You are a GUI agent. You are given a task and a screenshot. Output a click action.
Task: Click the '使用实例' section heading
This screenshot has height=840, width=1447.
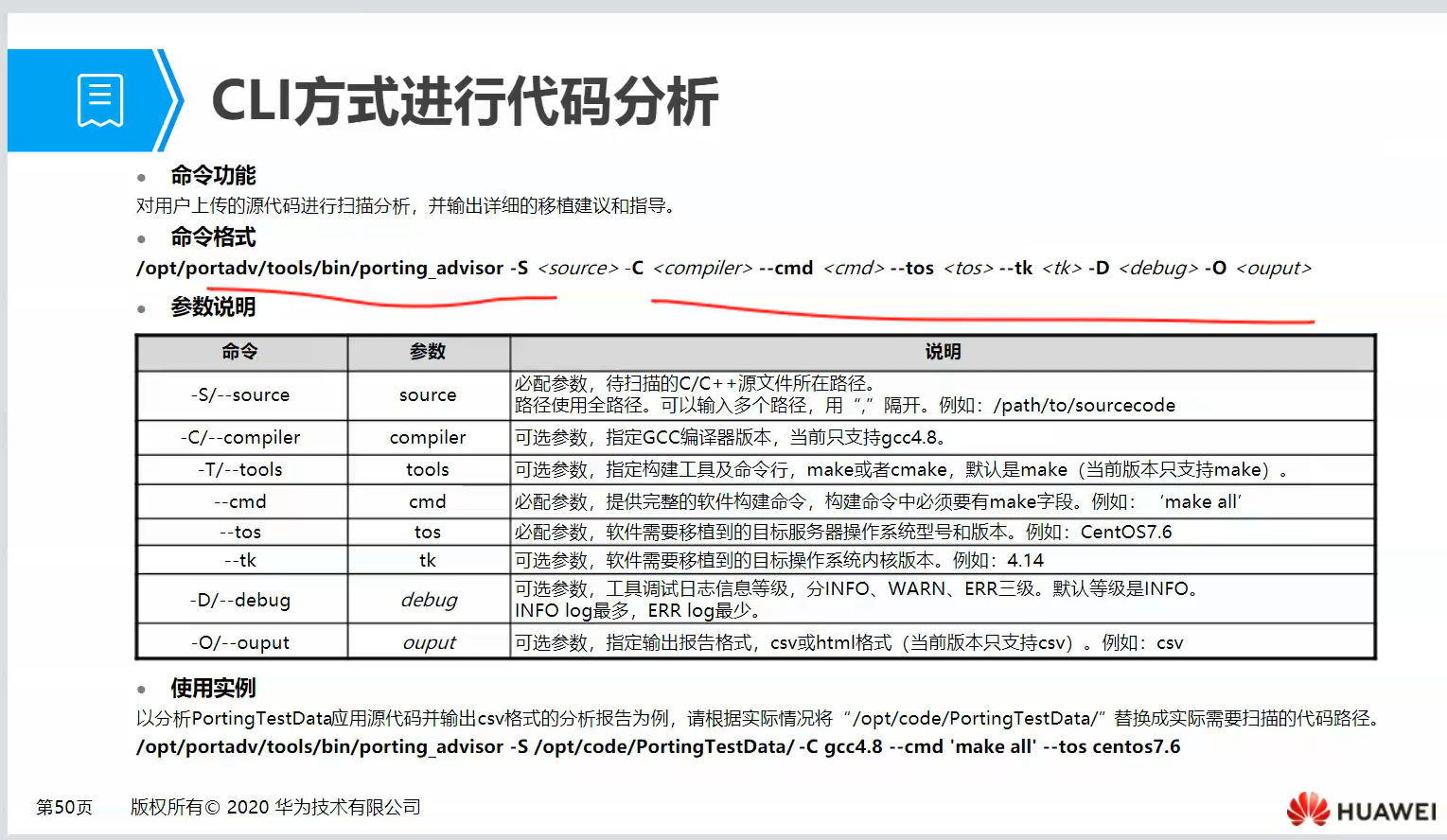point(213,688)
